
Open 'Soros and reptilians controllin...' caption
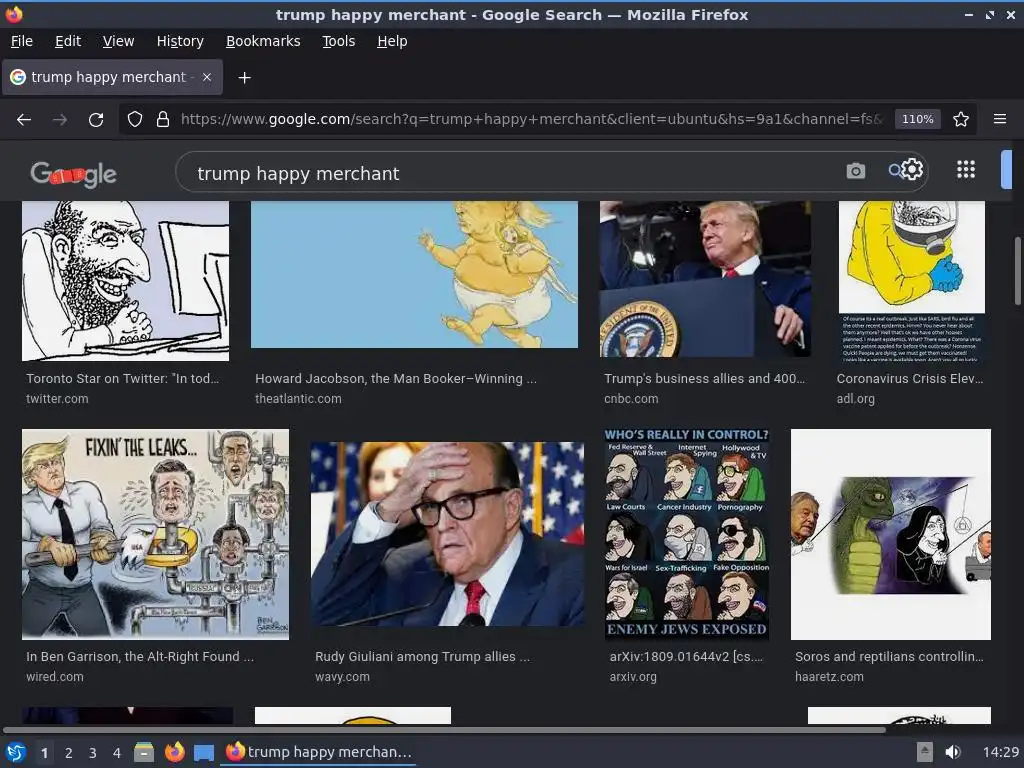(x=889, y=656)
